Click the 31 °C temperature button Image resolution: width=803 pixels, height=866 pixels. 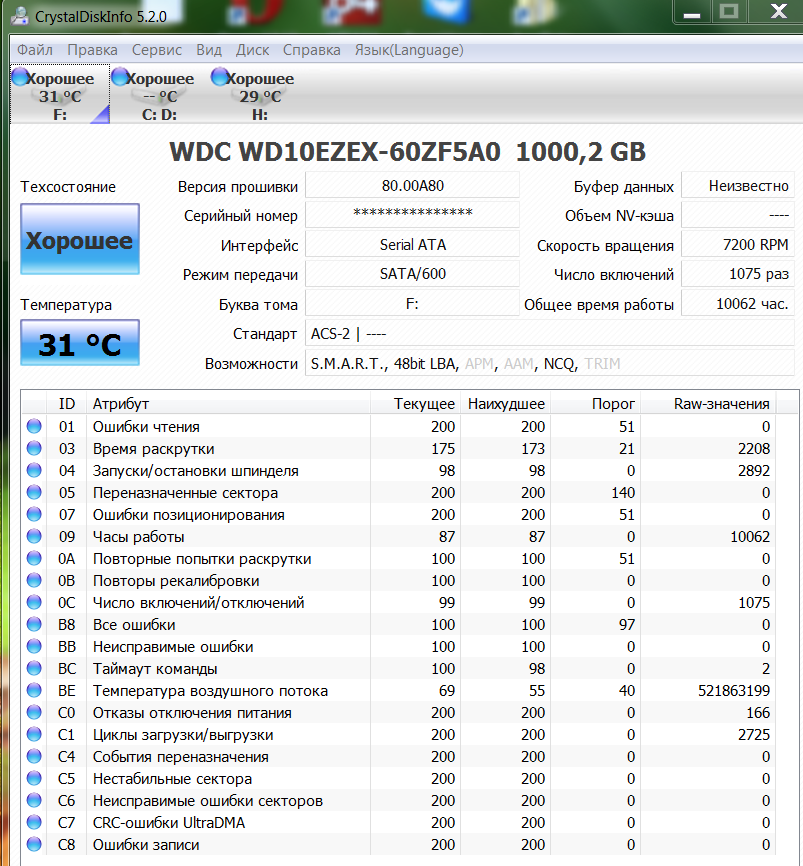[80, 342]
